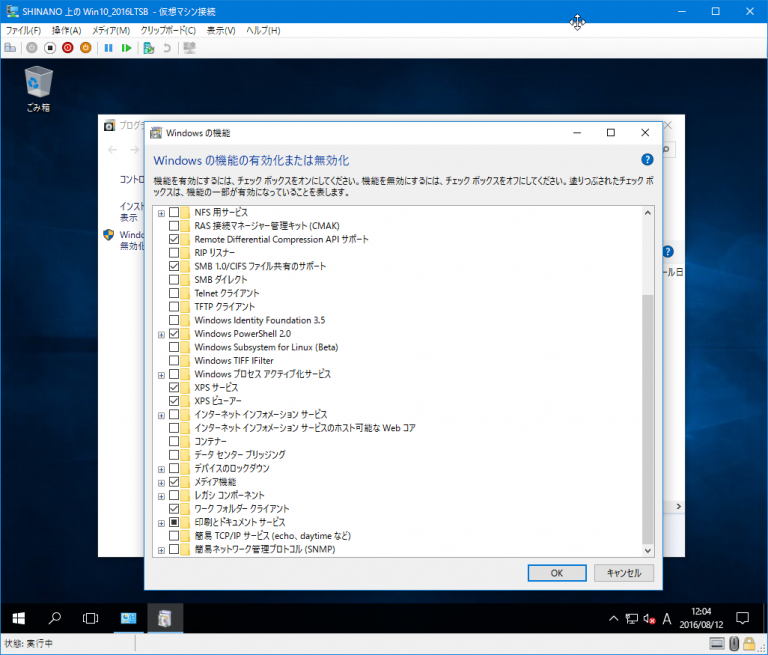768x655 pixels.
Task: Show hidden tray icons chevron
Action: [x=613, y=619]
